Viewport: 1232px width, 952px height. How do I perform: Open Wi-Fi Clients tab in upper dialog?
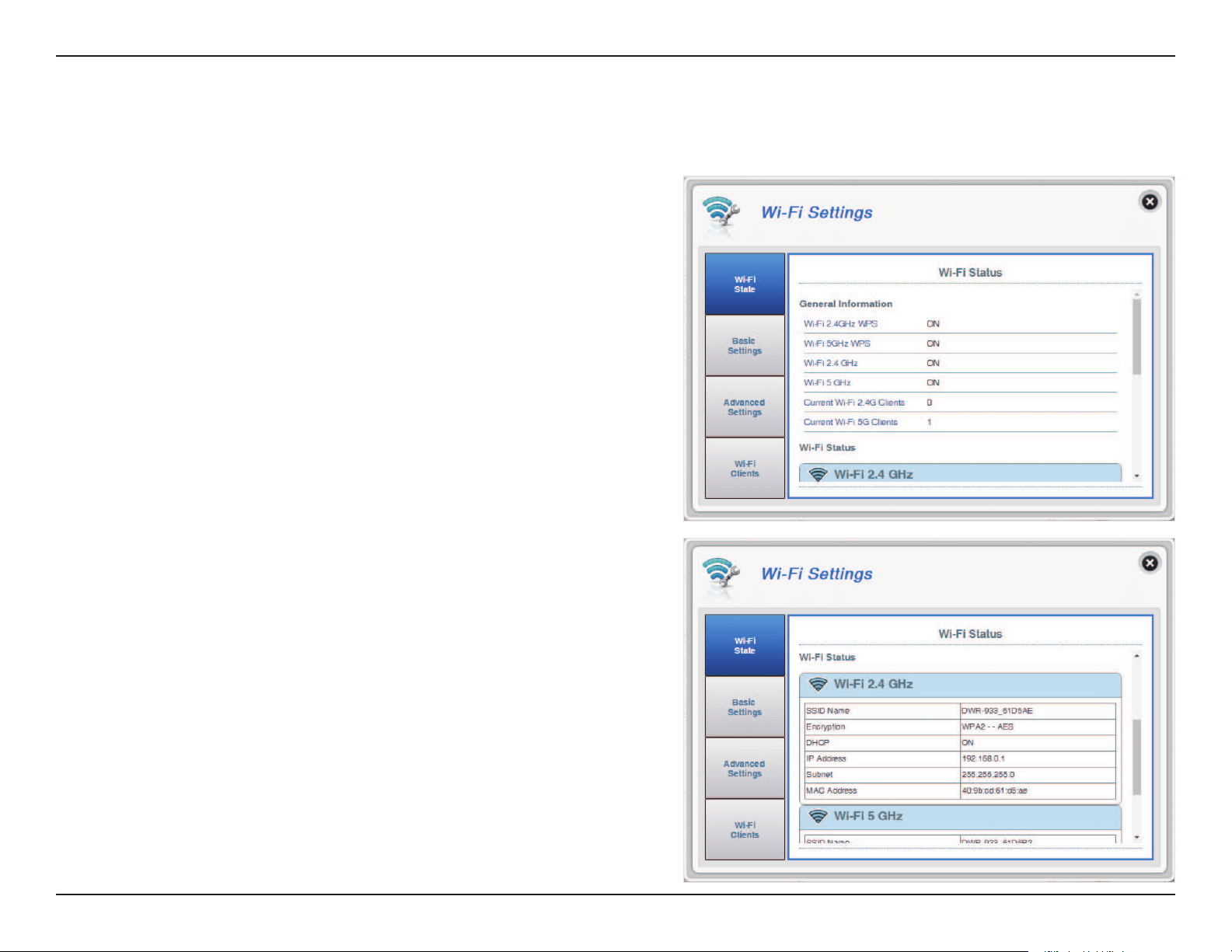tap(745, 469)
